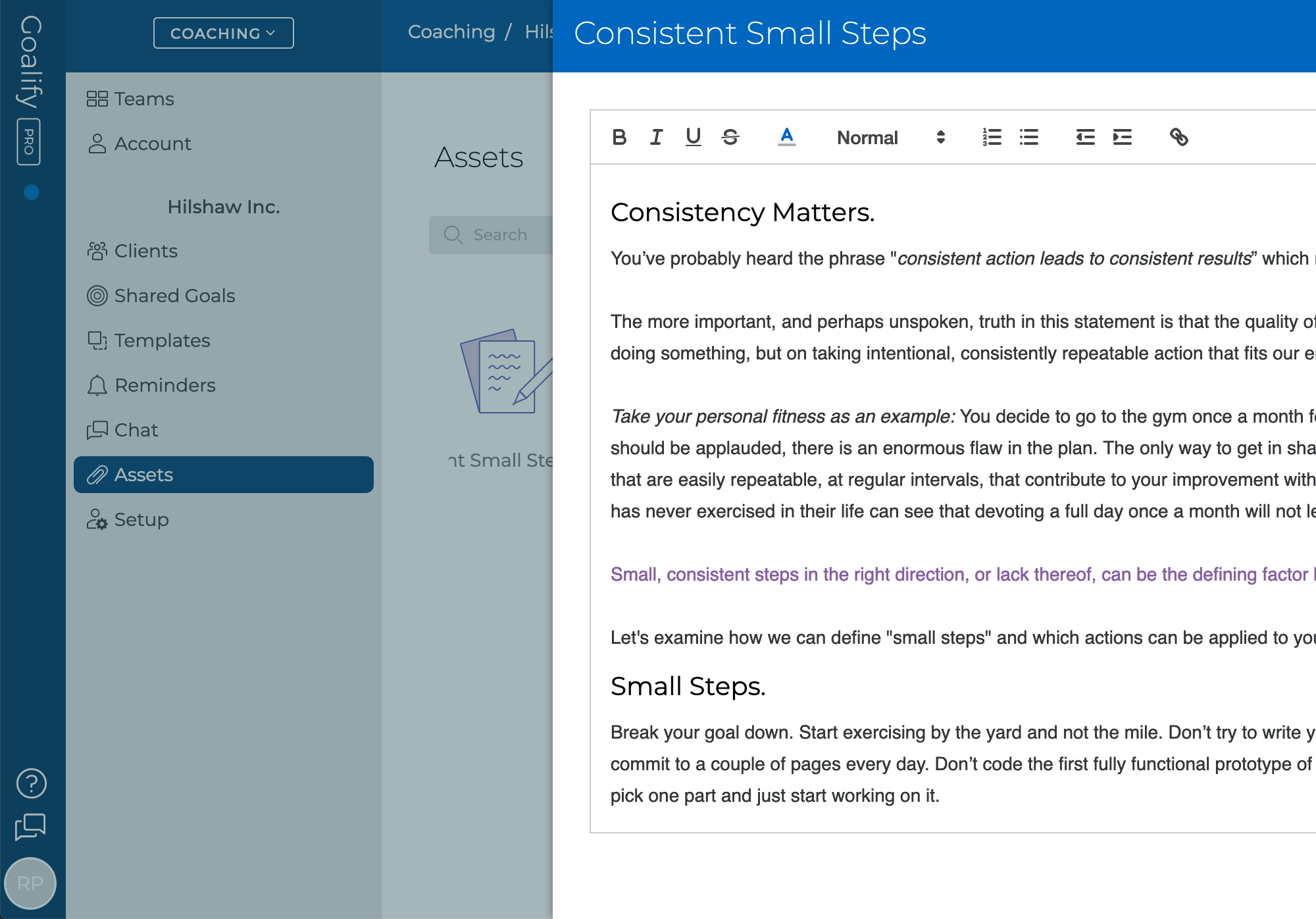Open the Normal heading style dropdown

click(890, 137)
